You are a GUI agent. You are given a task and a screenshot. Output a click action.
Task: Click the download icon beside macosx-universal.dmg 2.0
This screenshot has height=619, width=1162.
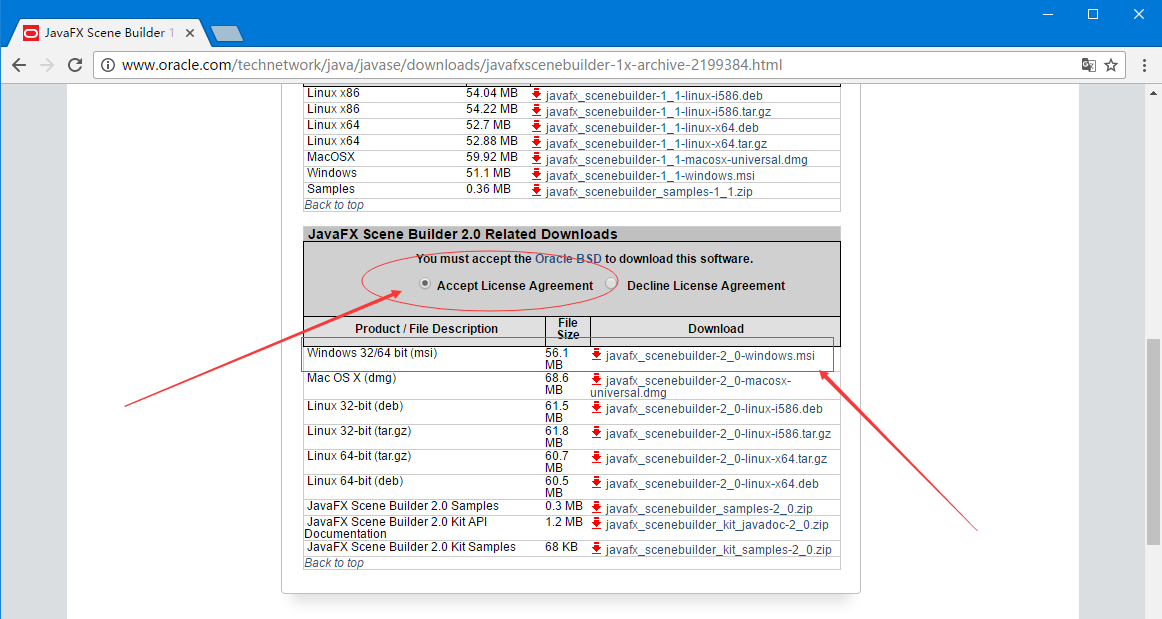point(597,380)
